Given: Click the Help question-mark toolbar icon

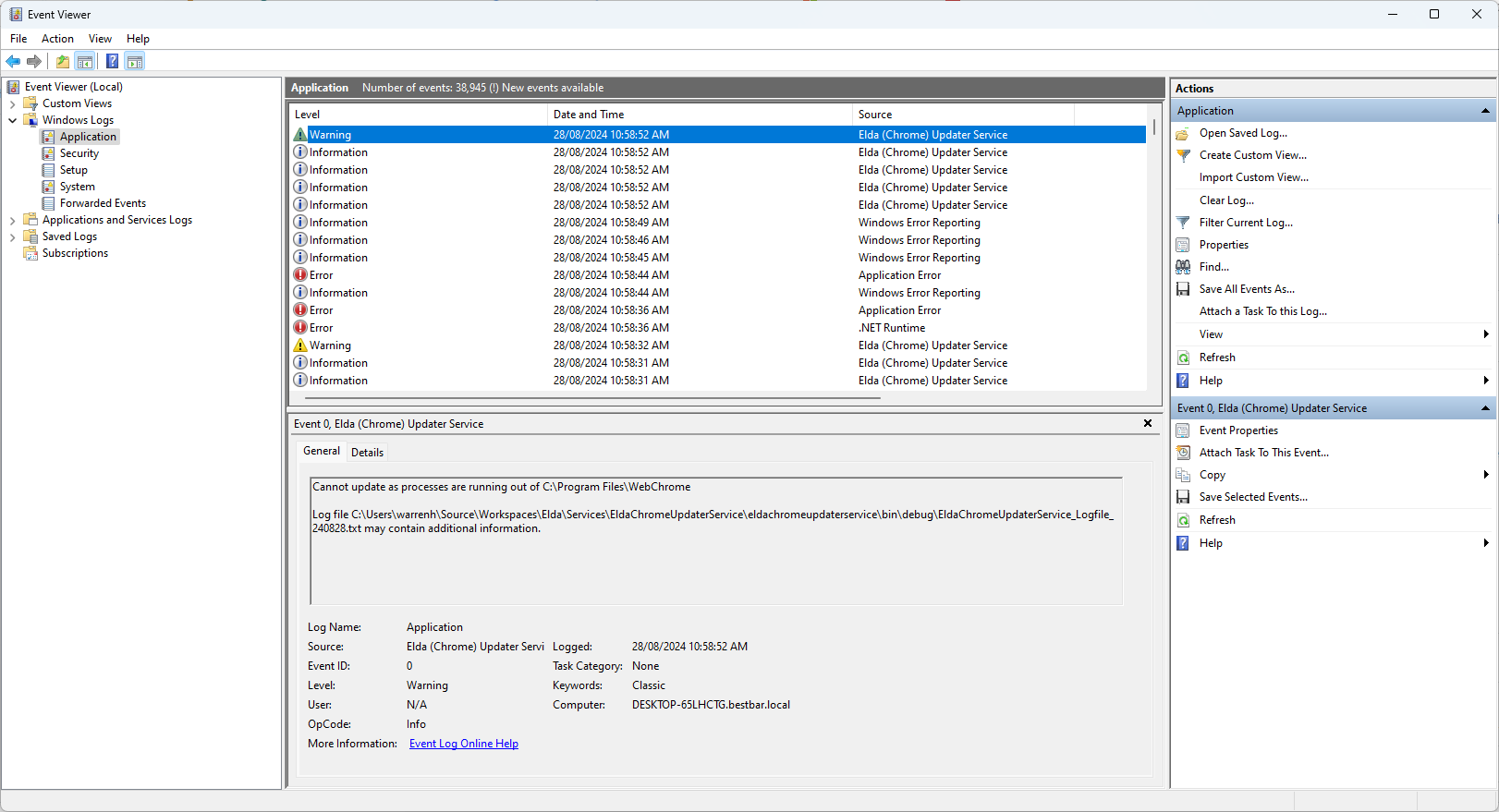Looking at the screenshot, I should click(x=112, y=62).
